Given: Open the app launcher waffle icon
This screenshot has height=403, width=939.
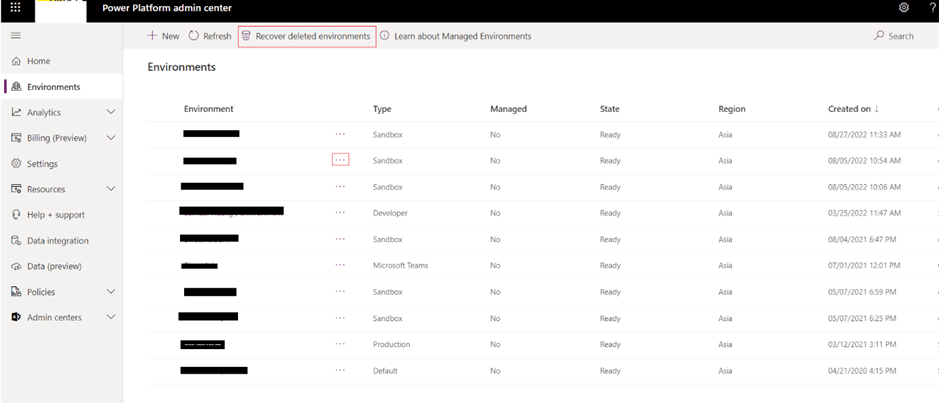Looking at the screenshot, I should [x=15, y=8].
